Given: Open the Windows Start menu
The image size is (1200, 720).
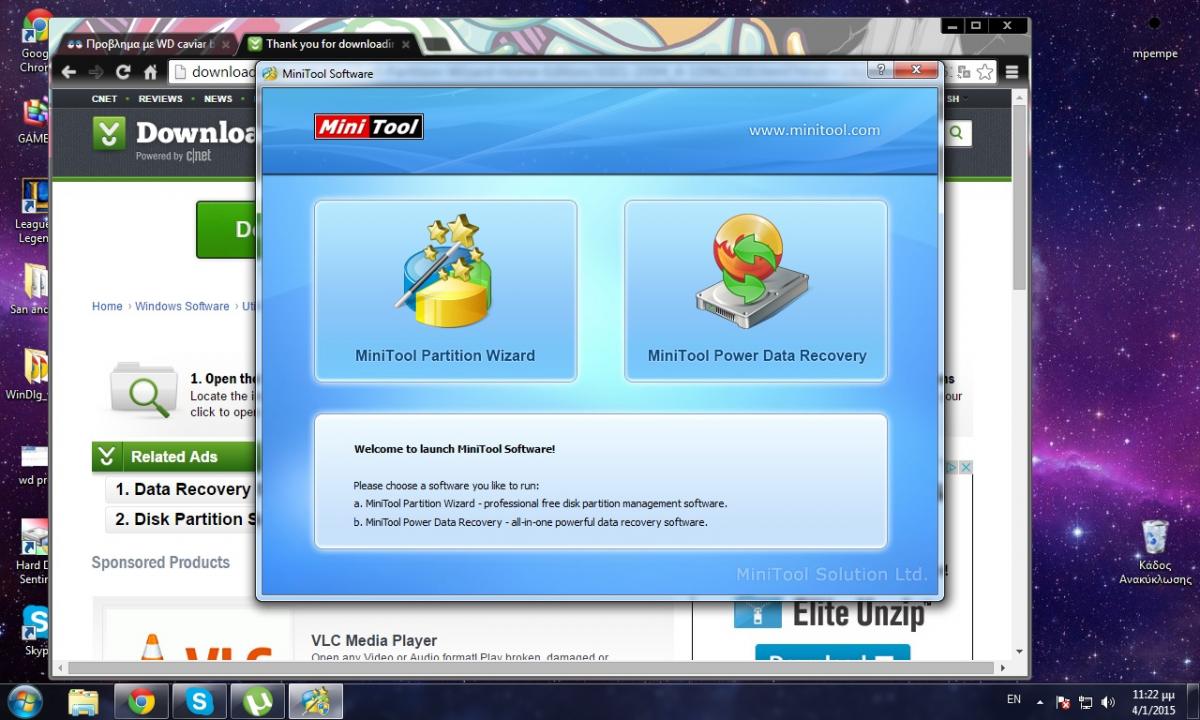Looking at the screenshot, I should [24, 701].
